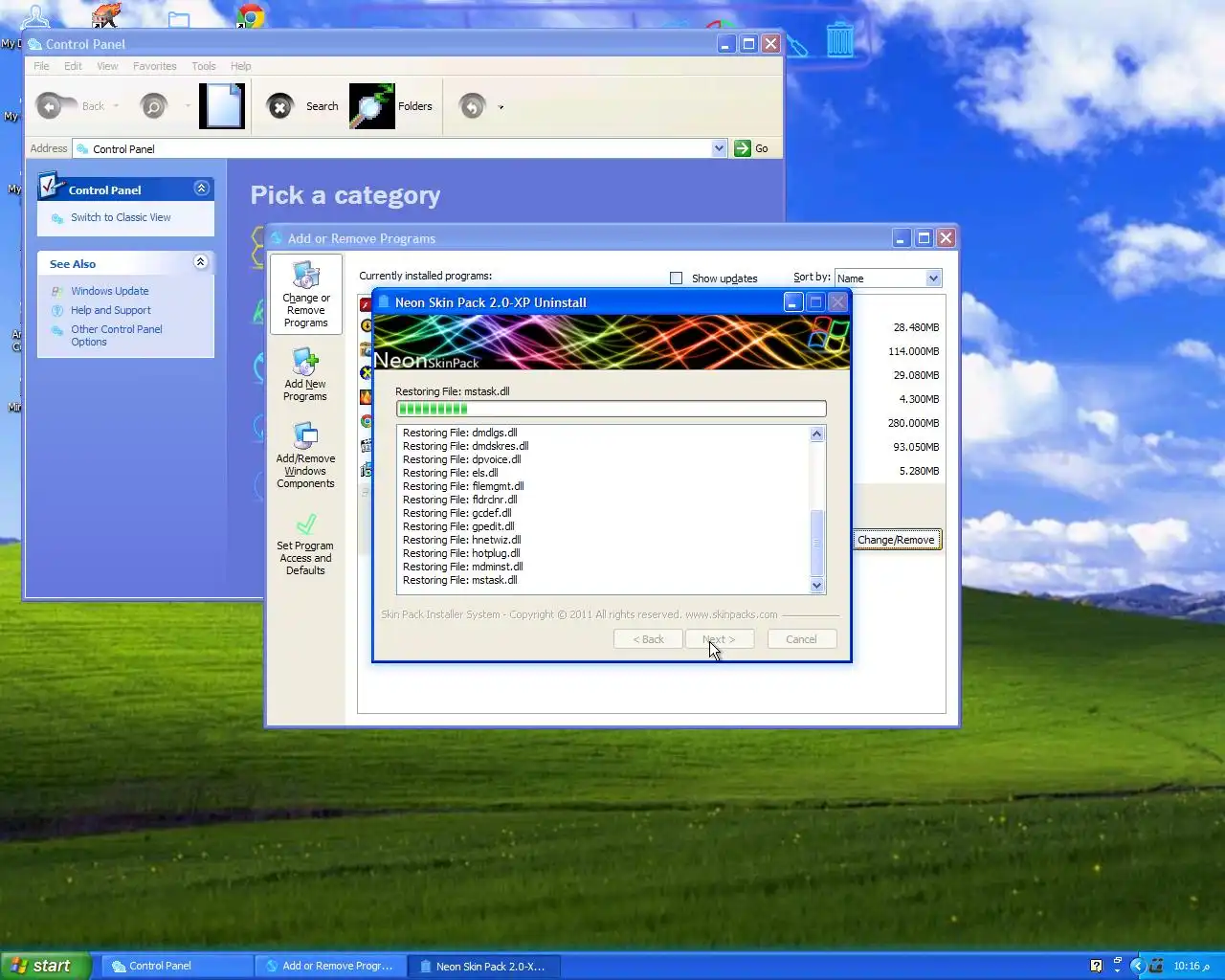Click the green restoring progress bar
Viewport: 1225px width, 980px height.
point(611,409)
